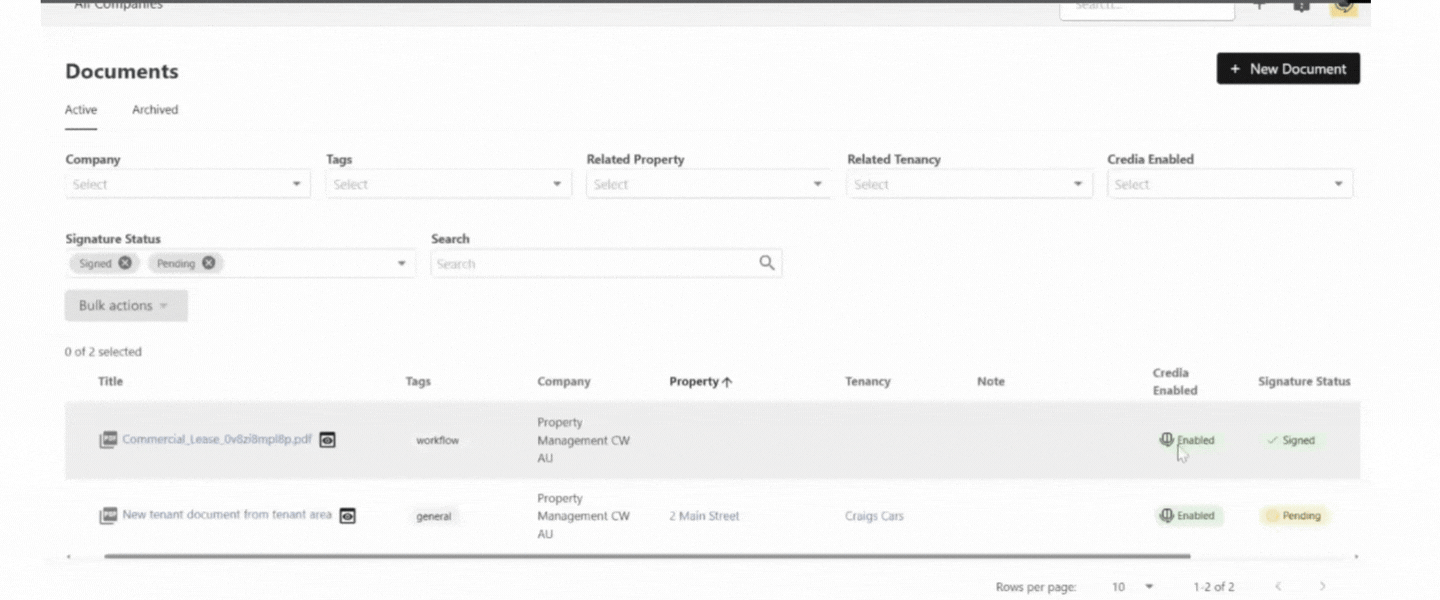Expand the Tags filter dropdown
This screenshot has width=1440, height=600.
(x=448, y=184)
